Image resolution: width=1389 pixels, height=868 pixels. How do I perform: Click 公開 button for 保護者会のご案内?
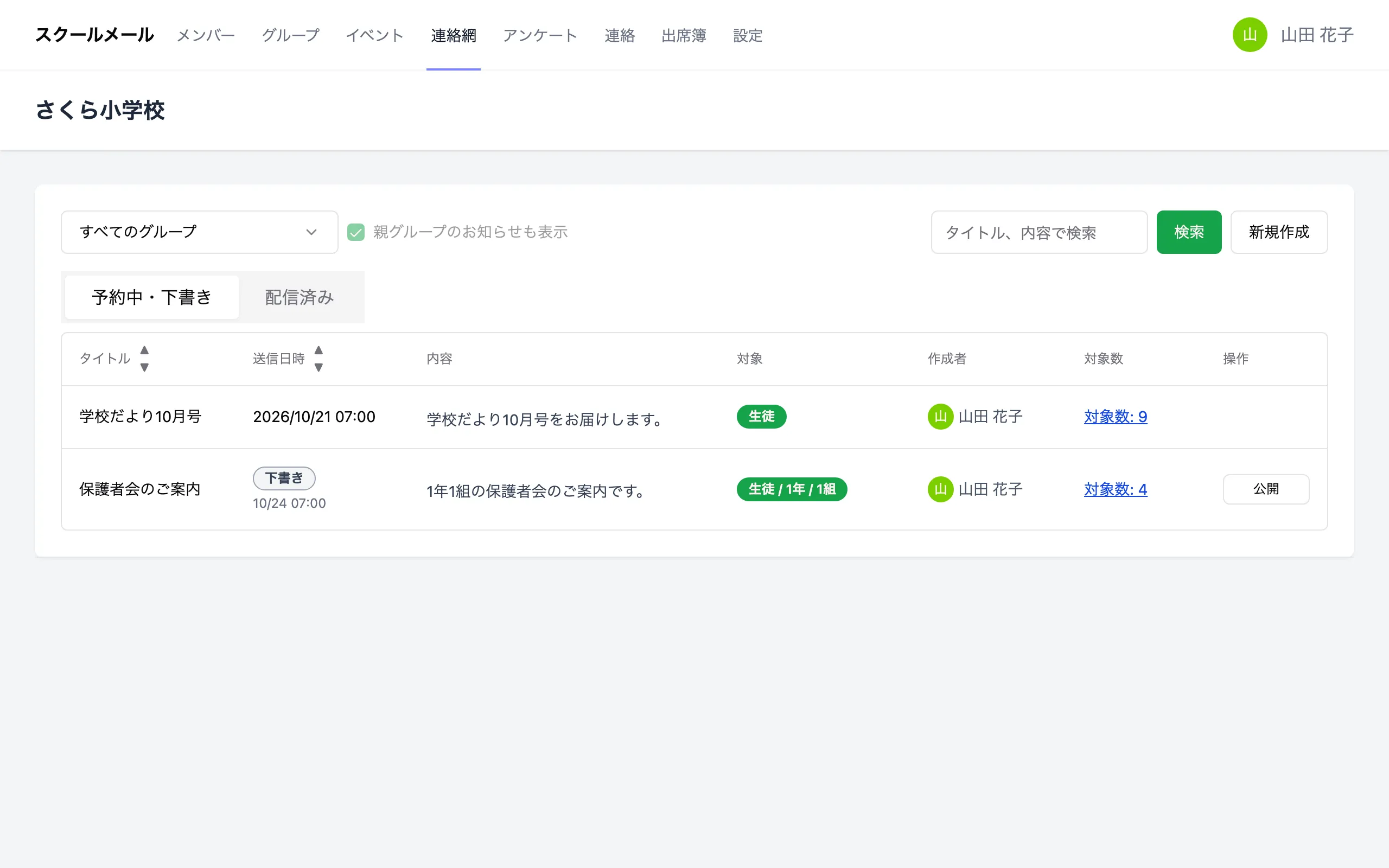tap(1266, 489)
